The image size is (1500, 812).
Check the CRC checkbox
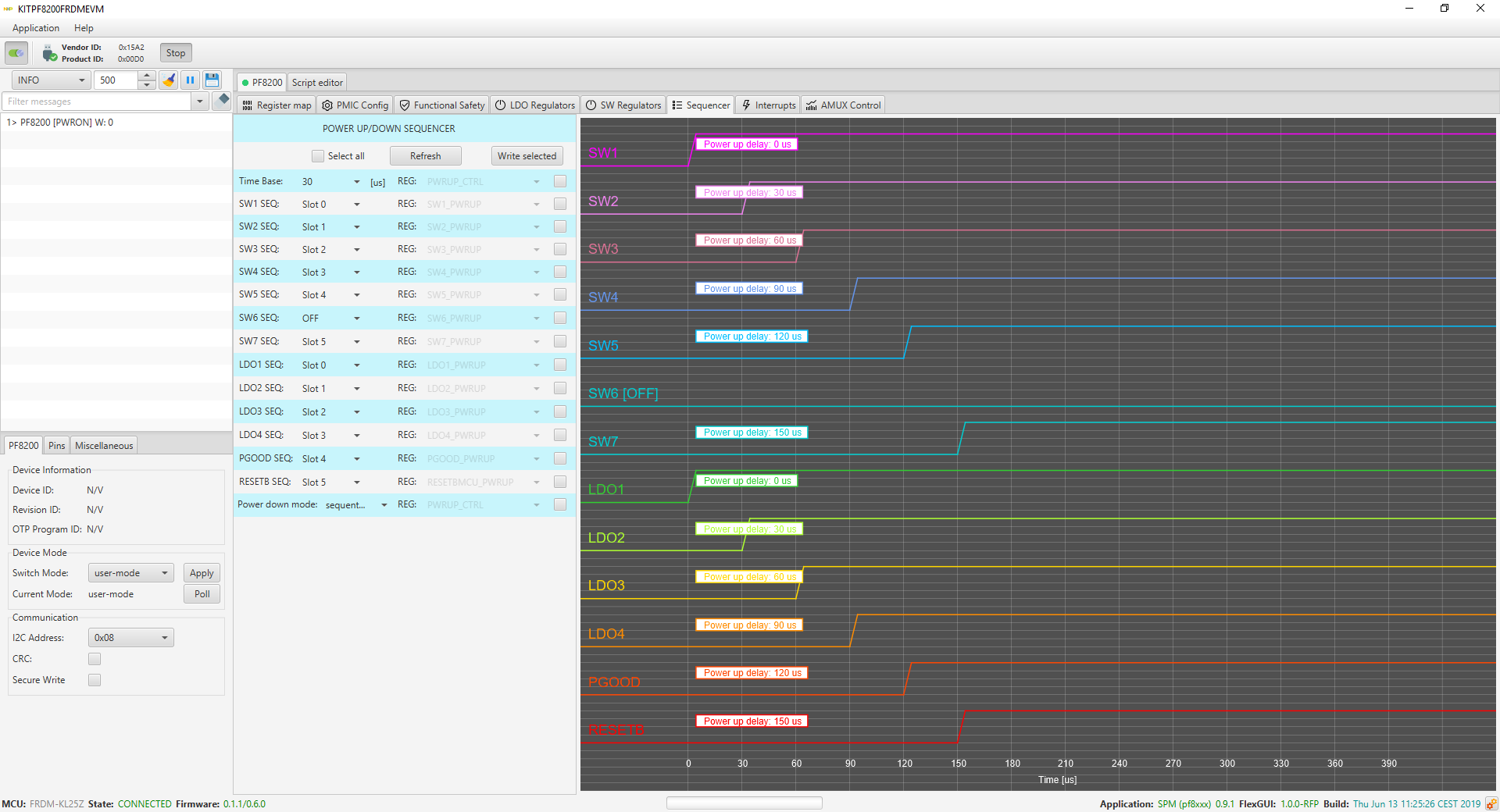[x=95, y=659]
